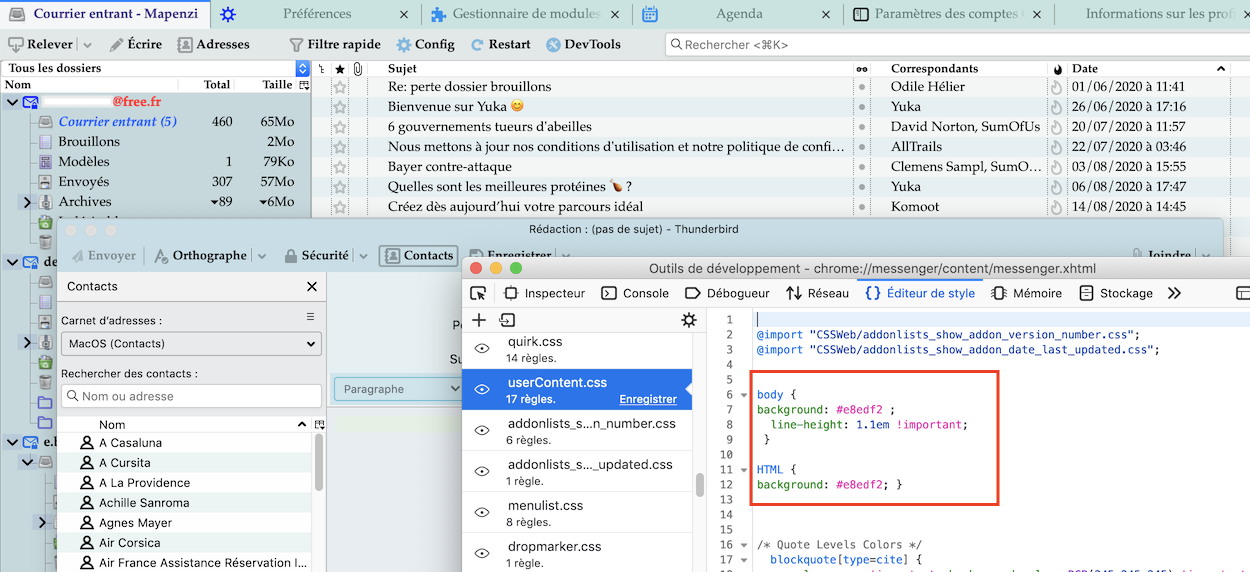
Task: Show more DevTools tools via chevron
Action: (1174, 293)
